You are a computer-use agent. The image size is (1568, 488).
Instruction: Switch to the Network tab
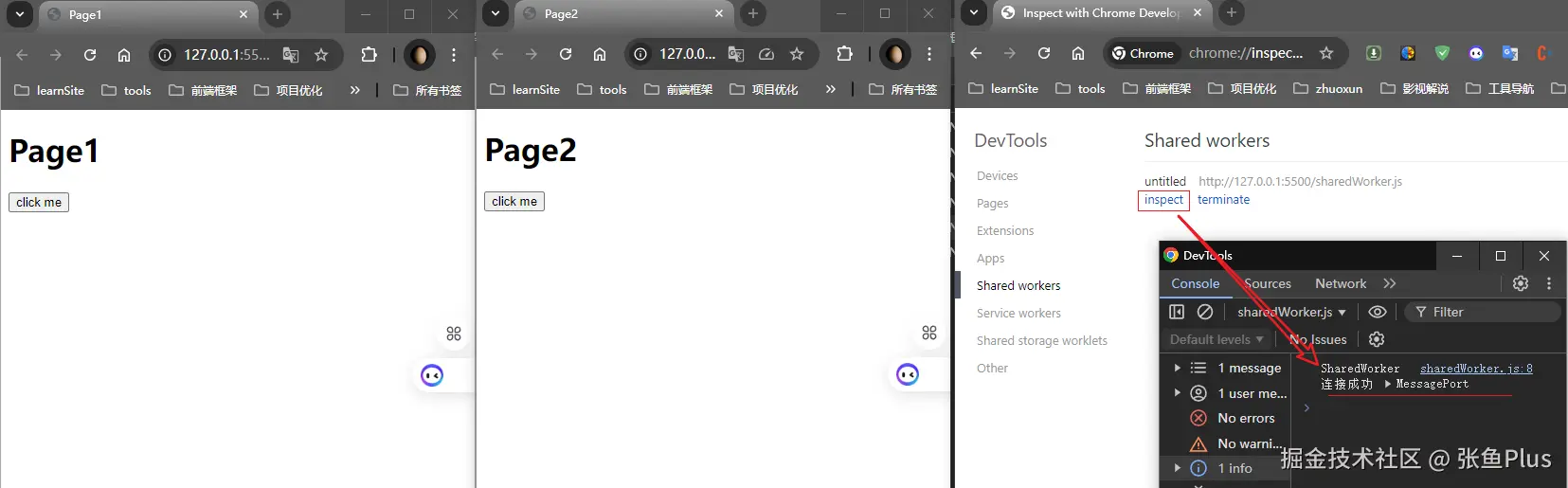[x=1341, y=283]
